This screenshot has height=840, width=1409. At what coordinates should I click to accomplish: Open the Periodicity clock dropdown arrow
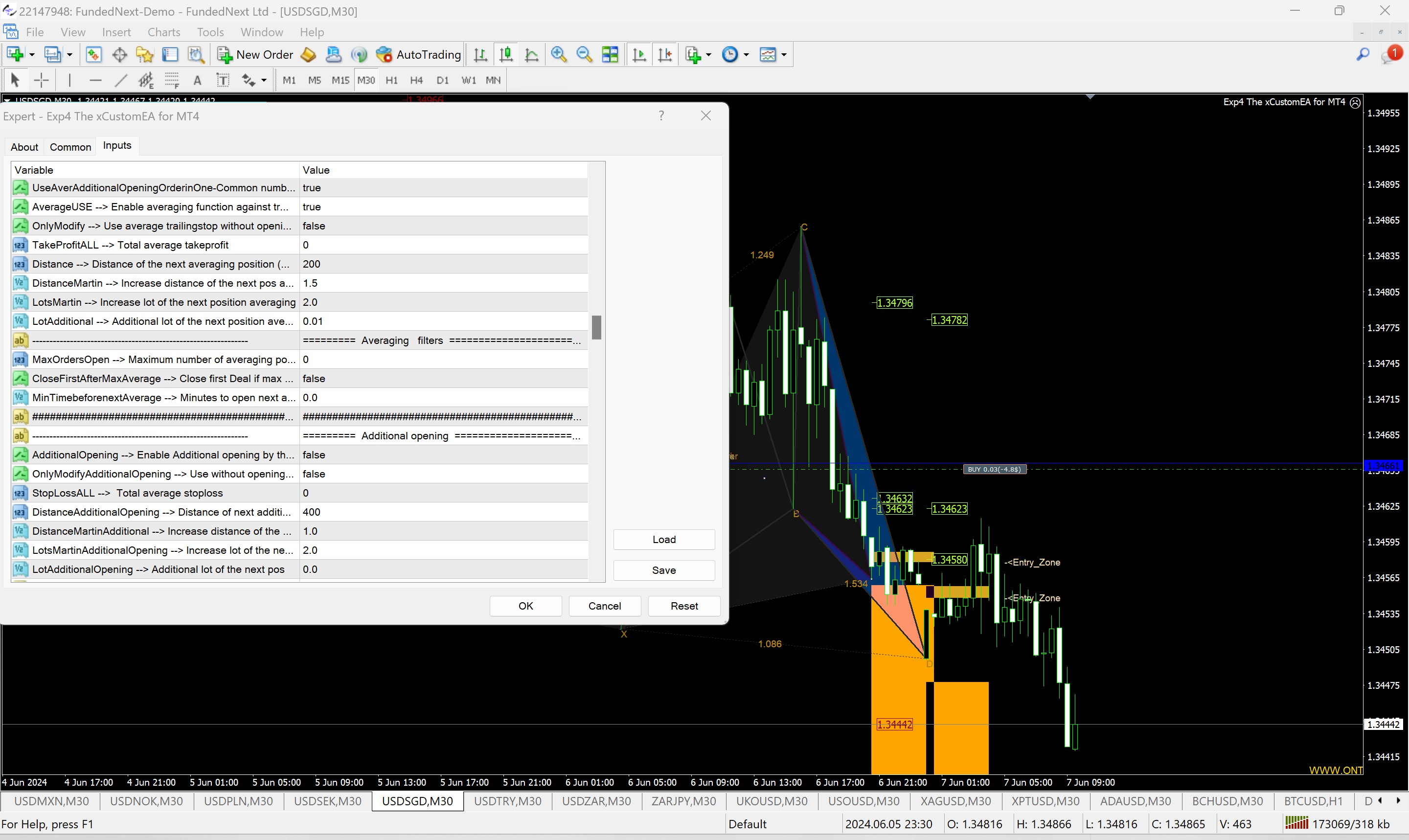point(747,55)
